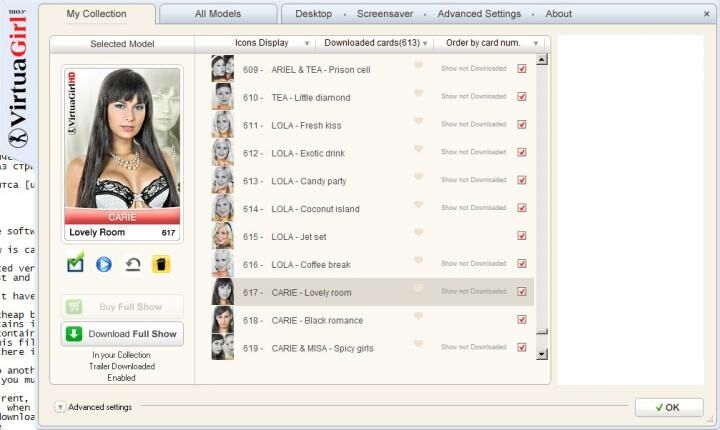Click the favorite heart for 609 ARIEL & TEA
Viewport: 720px width, 430px height.
418,65
